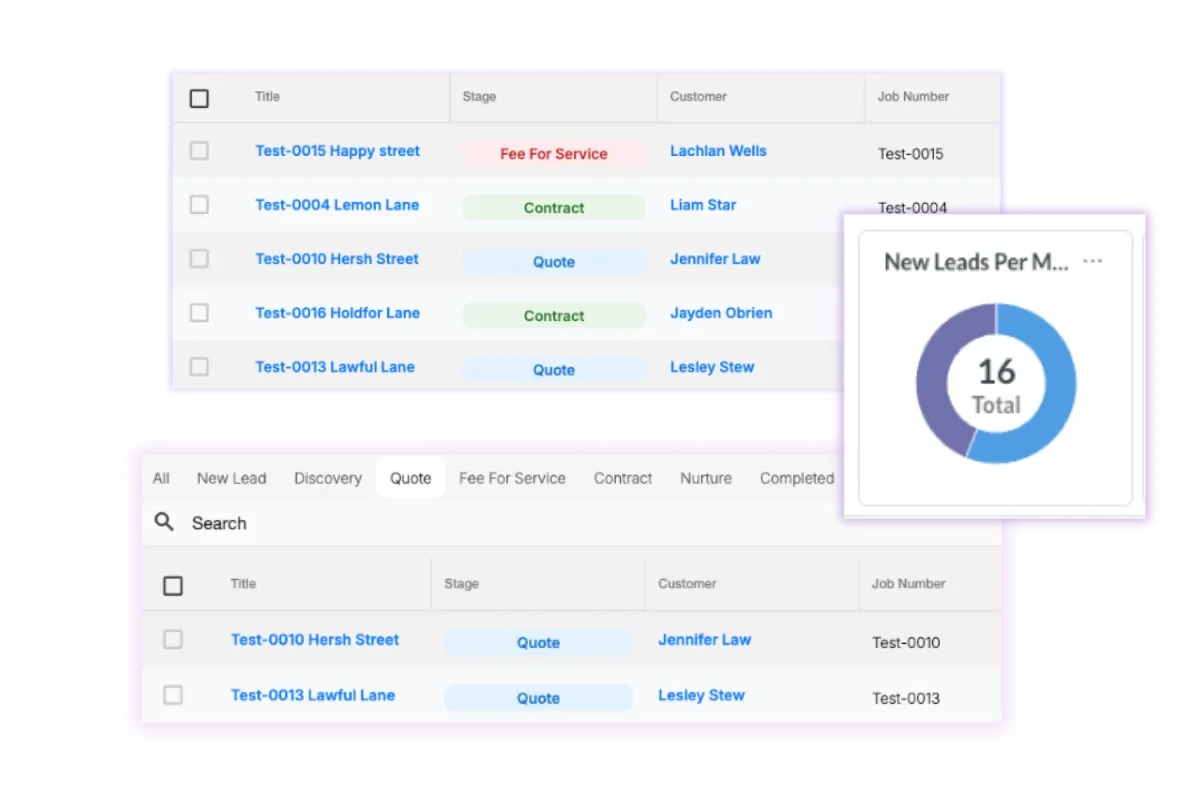Click job number Test-0013 in lower table

point(906,699)
